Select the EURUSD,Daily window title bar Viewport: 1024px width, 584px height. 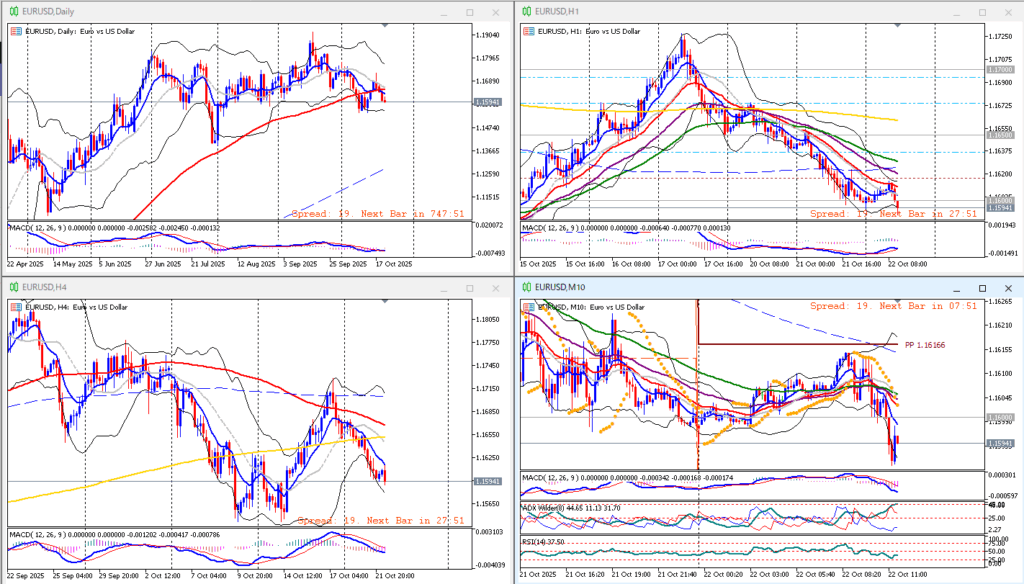(x=200, y=11)
